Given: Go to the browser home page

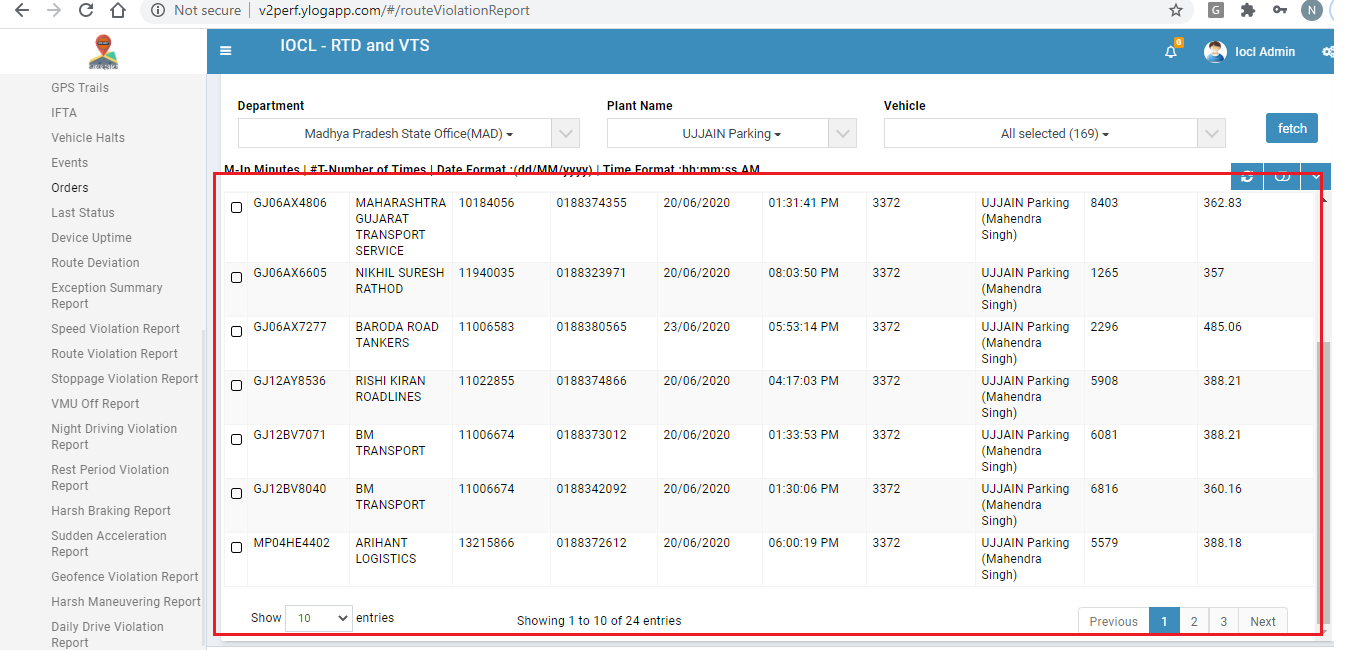Looking at the screenshot, I should [118, 10].
